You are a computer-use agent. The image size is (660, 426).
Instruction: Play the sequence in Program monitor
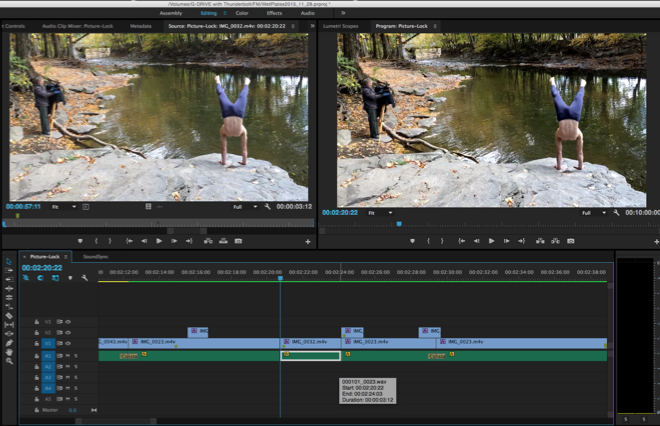point(491,241)
